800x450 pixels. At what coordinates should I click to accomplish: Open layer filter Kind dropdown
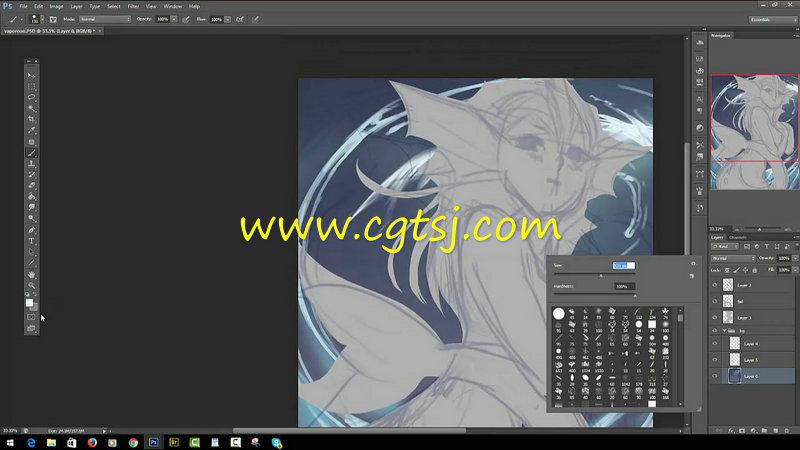[725, 246]
